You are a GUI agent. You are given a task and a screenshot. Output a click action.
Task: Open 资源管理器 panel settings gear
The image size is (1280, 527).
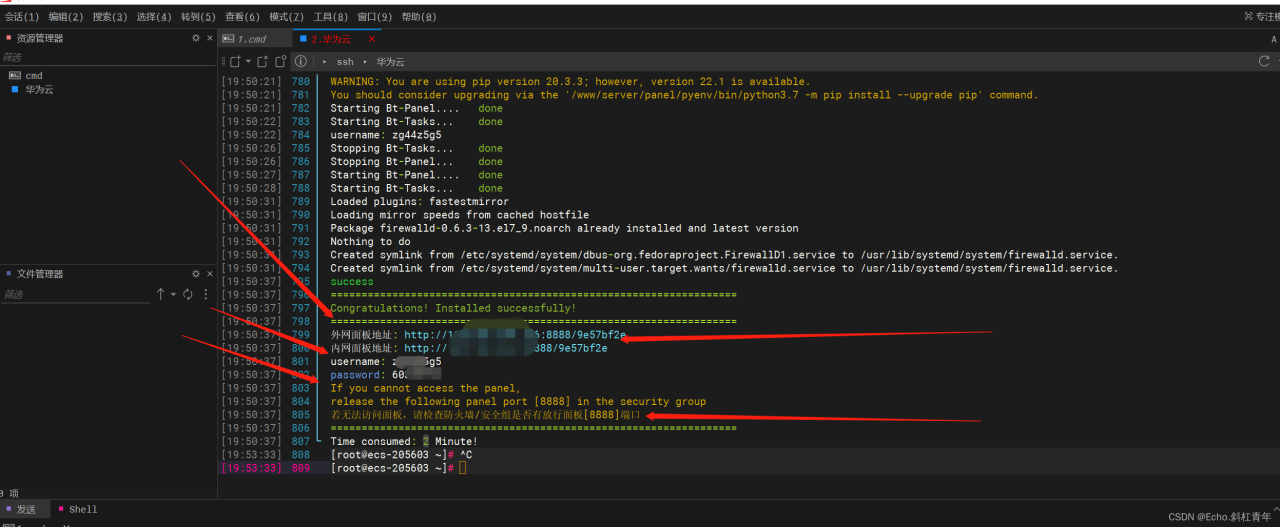196,38
